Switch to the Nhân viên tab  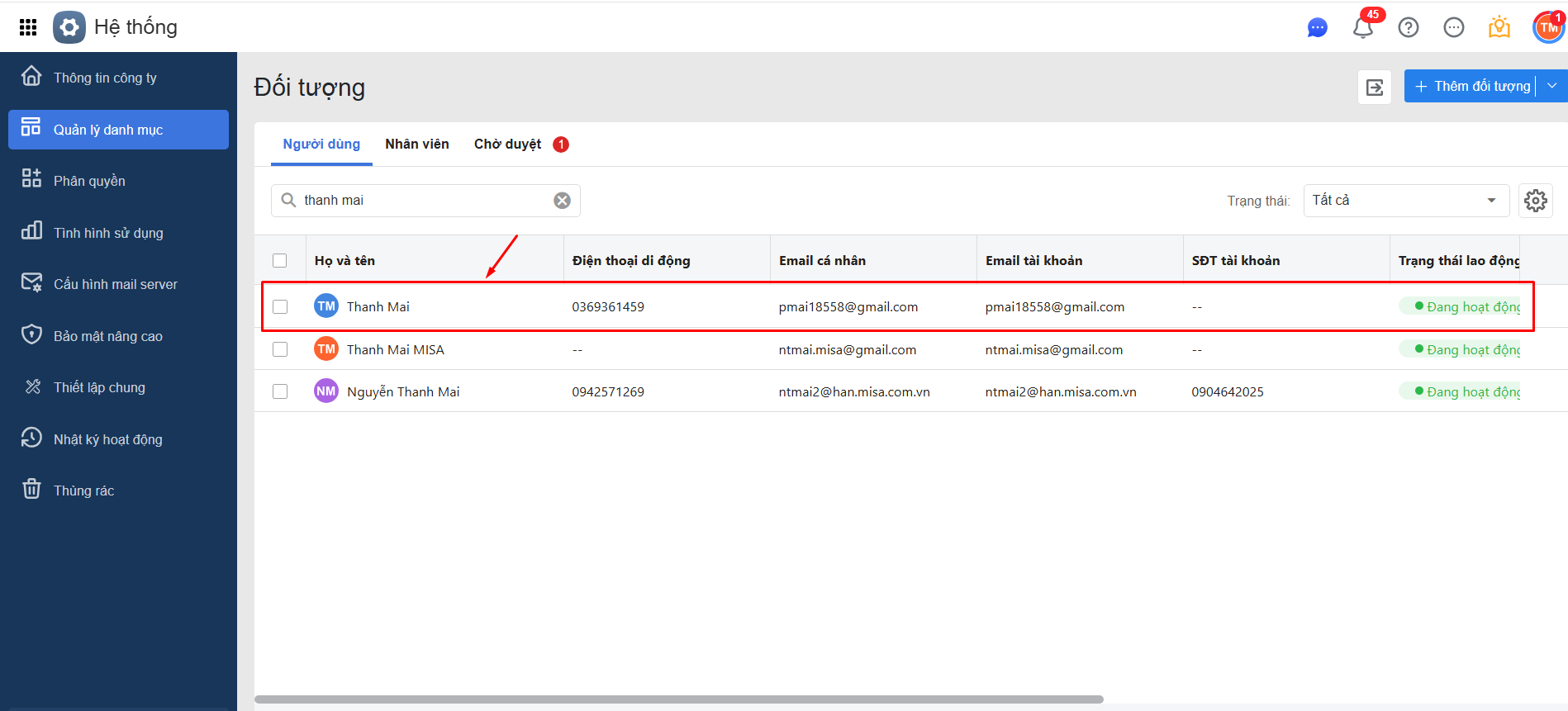tap(416, 145)
